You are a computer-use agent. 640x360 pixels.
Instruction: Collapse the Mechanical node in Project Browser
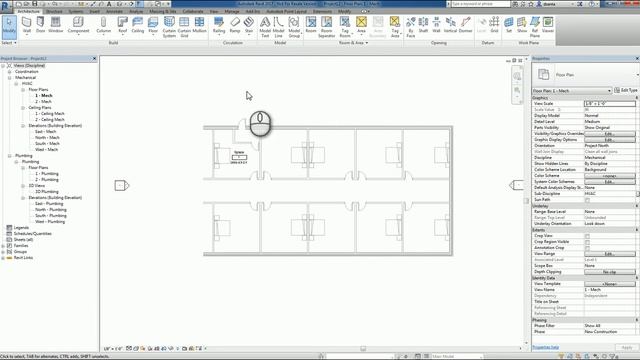point(9,78)
